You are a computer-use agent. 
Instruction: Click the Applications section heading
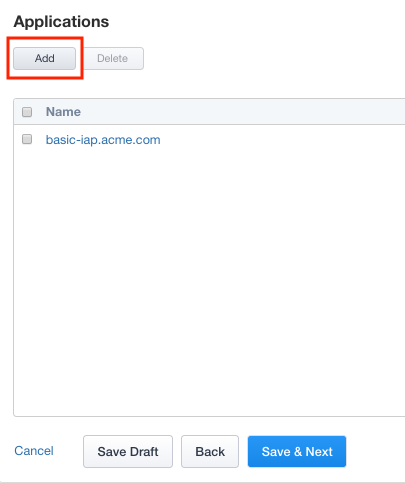tap(61, 22)
